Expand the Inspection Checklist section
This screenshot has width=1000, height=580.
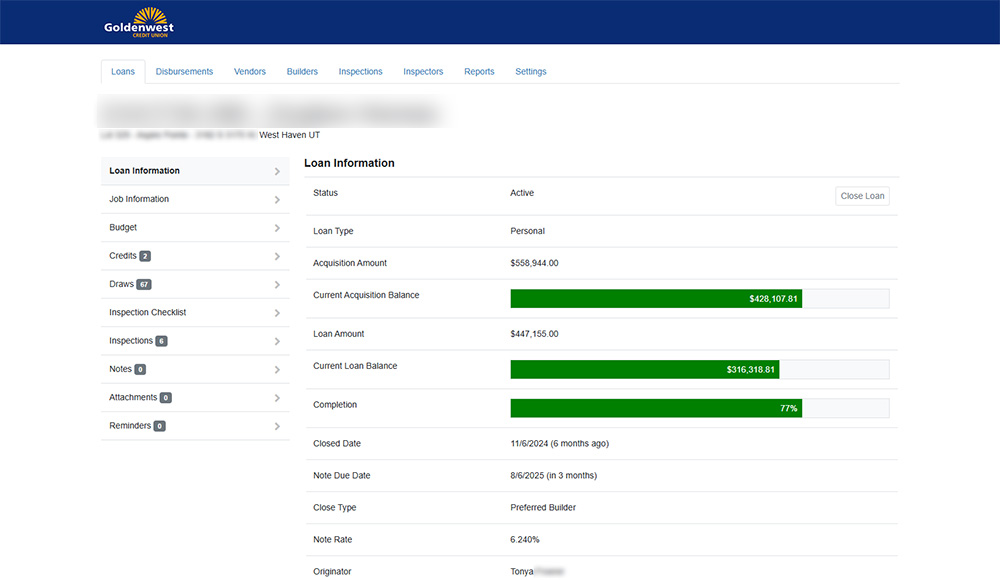195,312
